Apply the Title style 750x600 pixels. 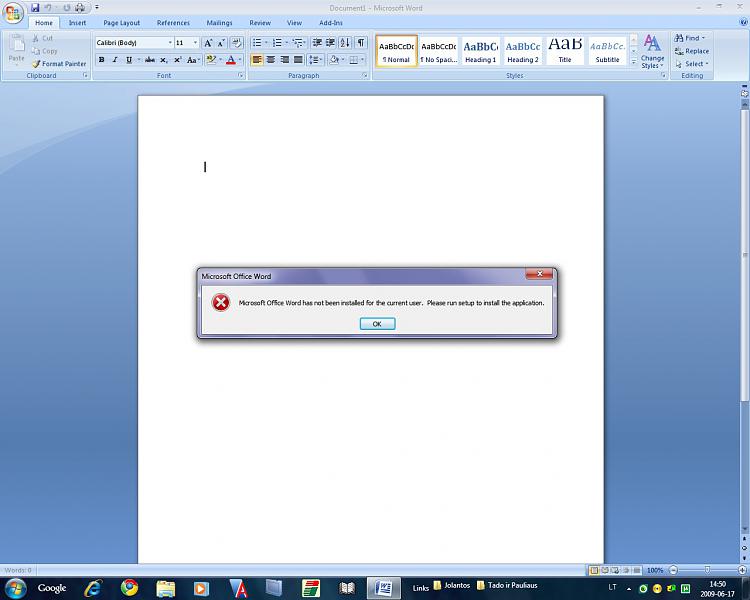[565, 51]
